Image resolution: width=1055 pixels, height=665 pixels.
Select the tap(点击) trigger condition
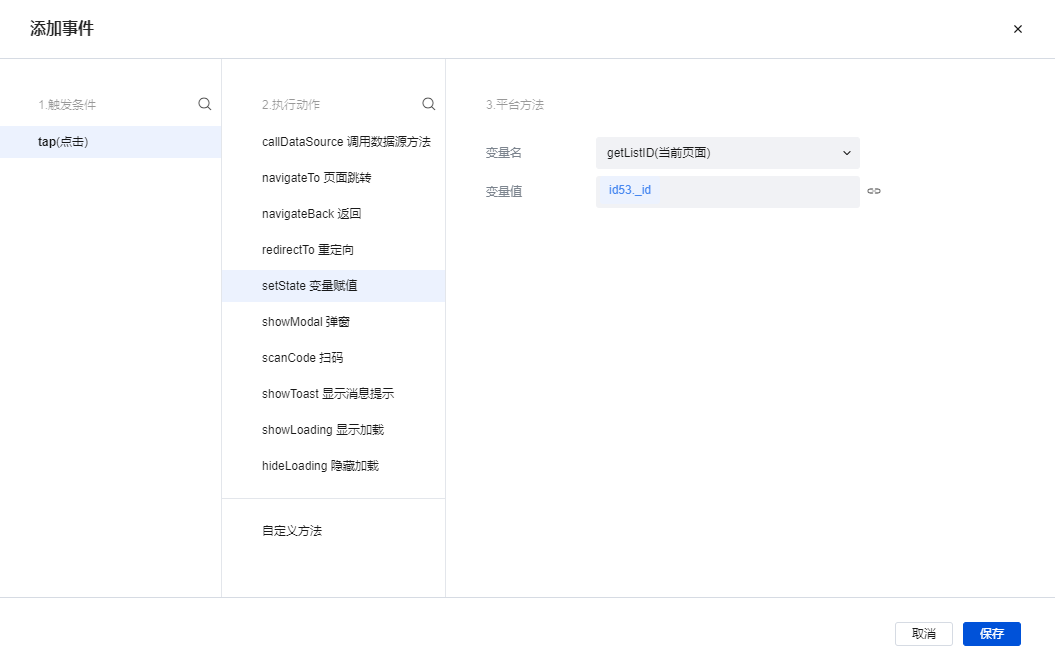point(110,142)
